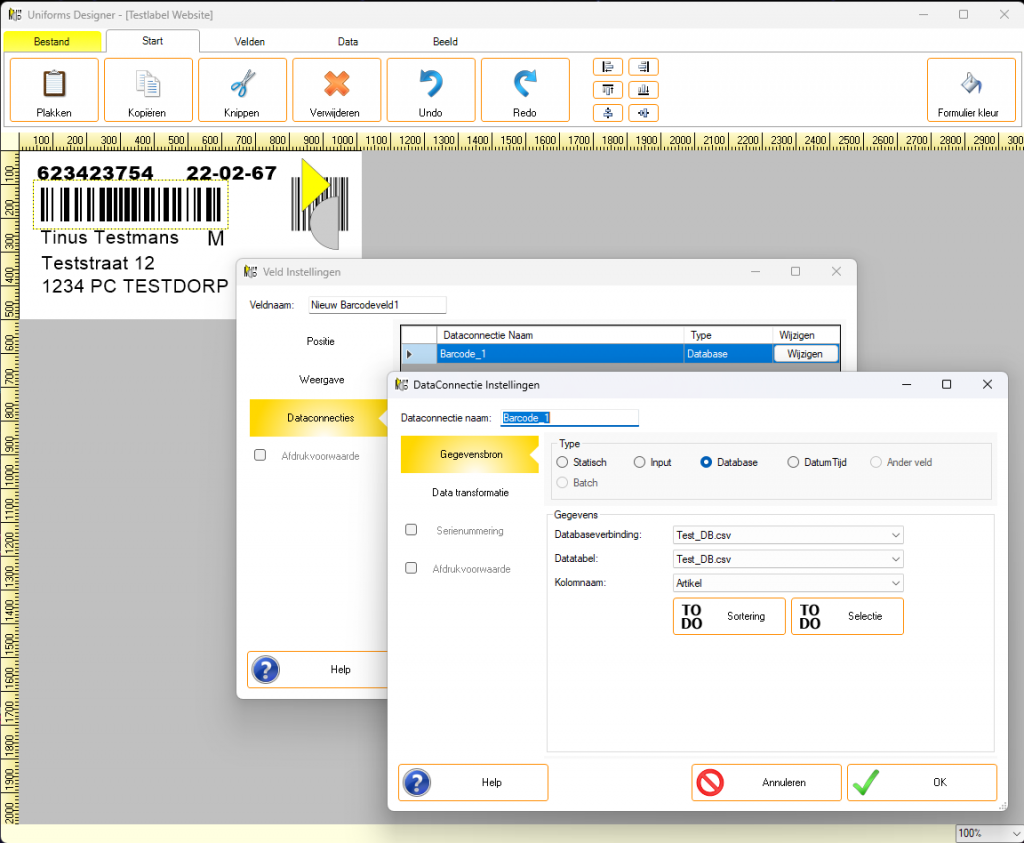This screenshot has width=1024, height=843.
Task: Open the Formulier kleur paint bucket tool
Action: pos(971,90)
